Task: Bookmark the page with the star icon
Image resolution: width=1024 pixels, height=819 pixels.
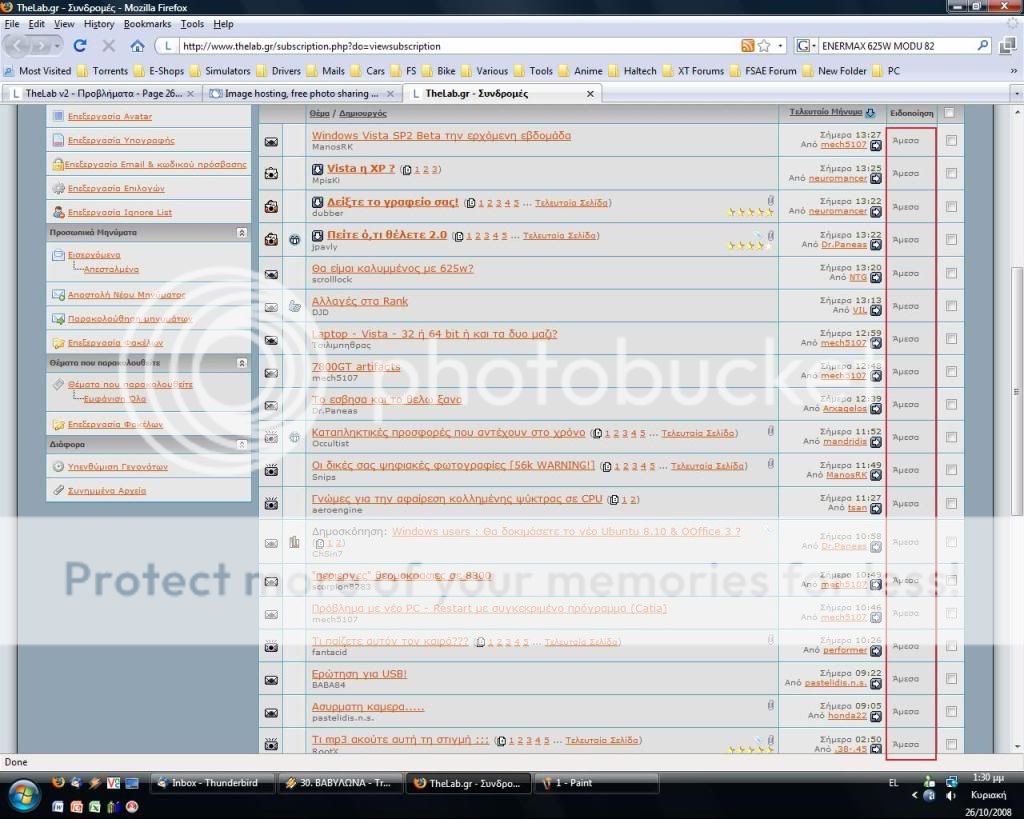Action: coord(764,46)
